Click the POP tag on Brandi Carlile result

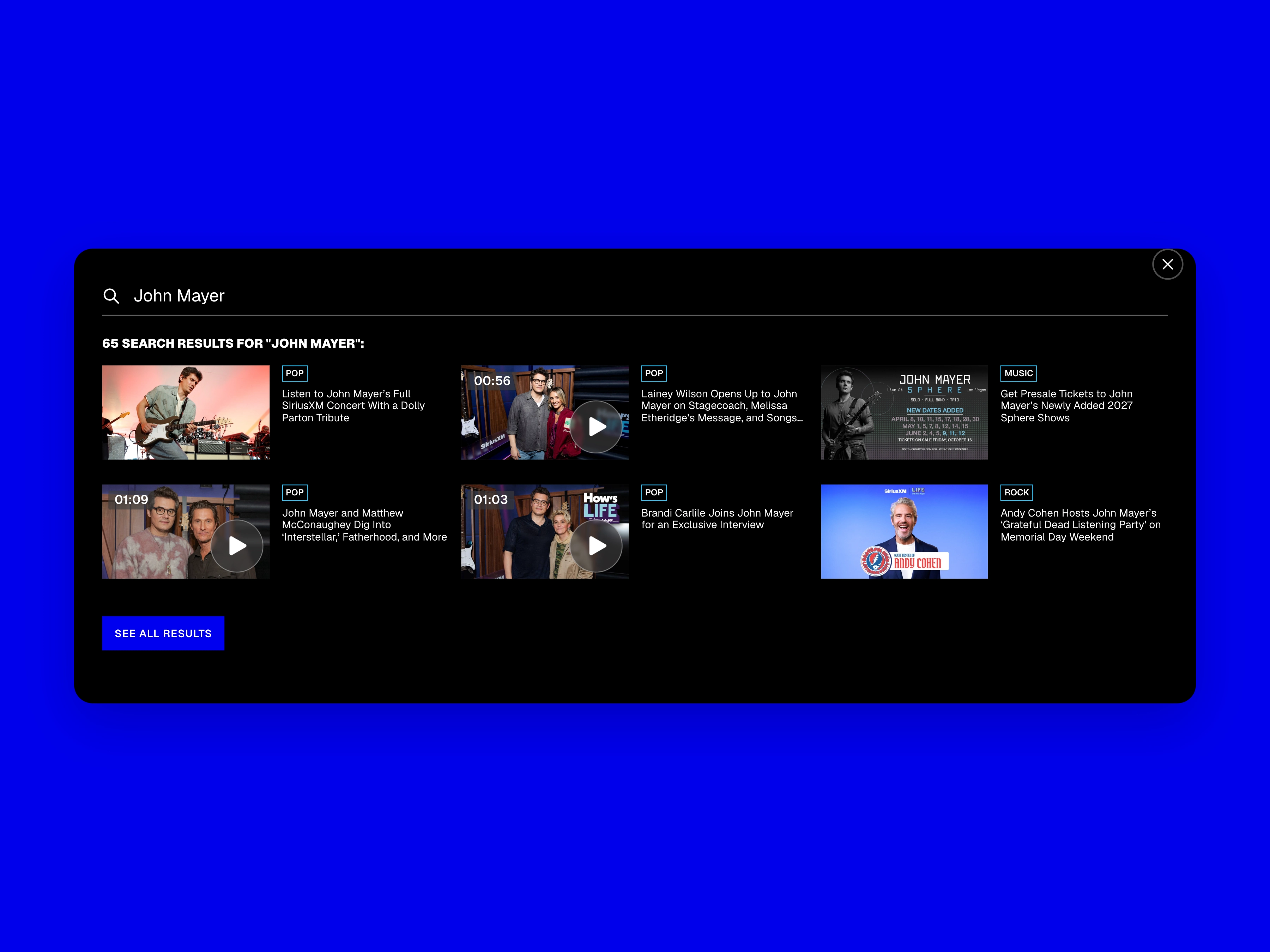[654, 492]
